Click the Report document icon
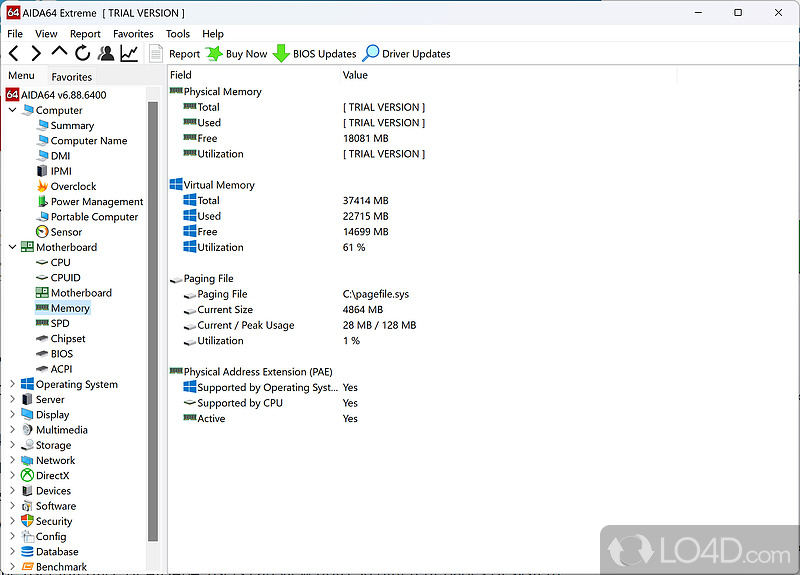 pyautogui.click(x=156, y=53)
